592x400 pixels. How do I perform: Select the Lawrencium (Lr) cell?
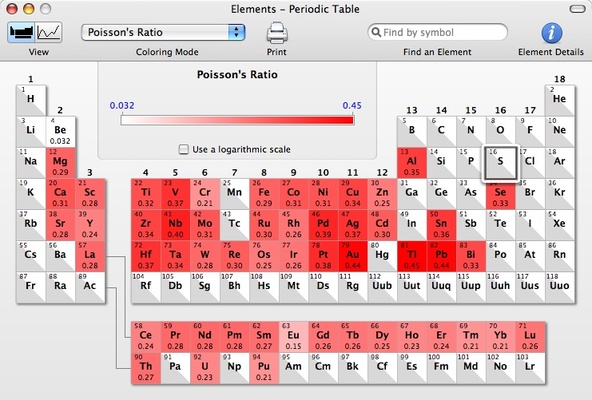(x=530, y=368)
